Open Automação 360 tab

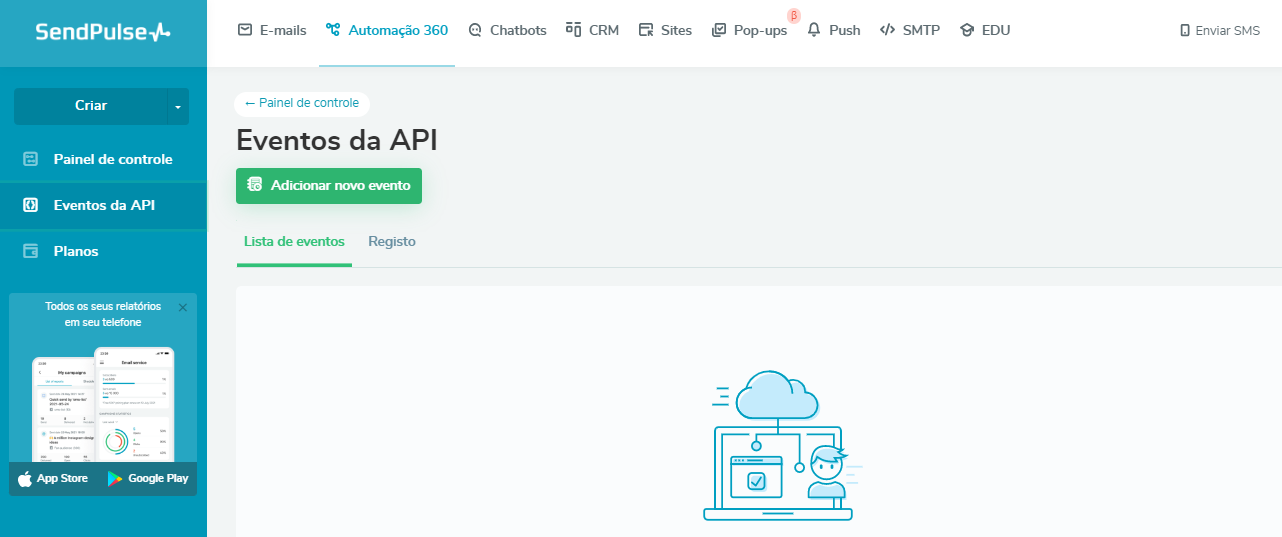387,30
